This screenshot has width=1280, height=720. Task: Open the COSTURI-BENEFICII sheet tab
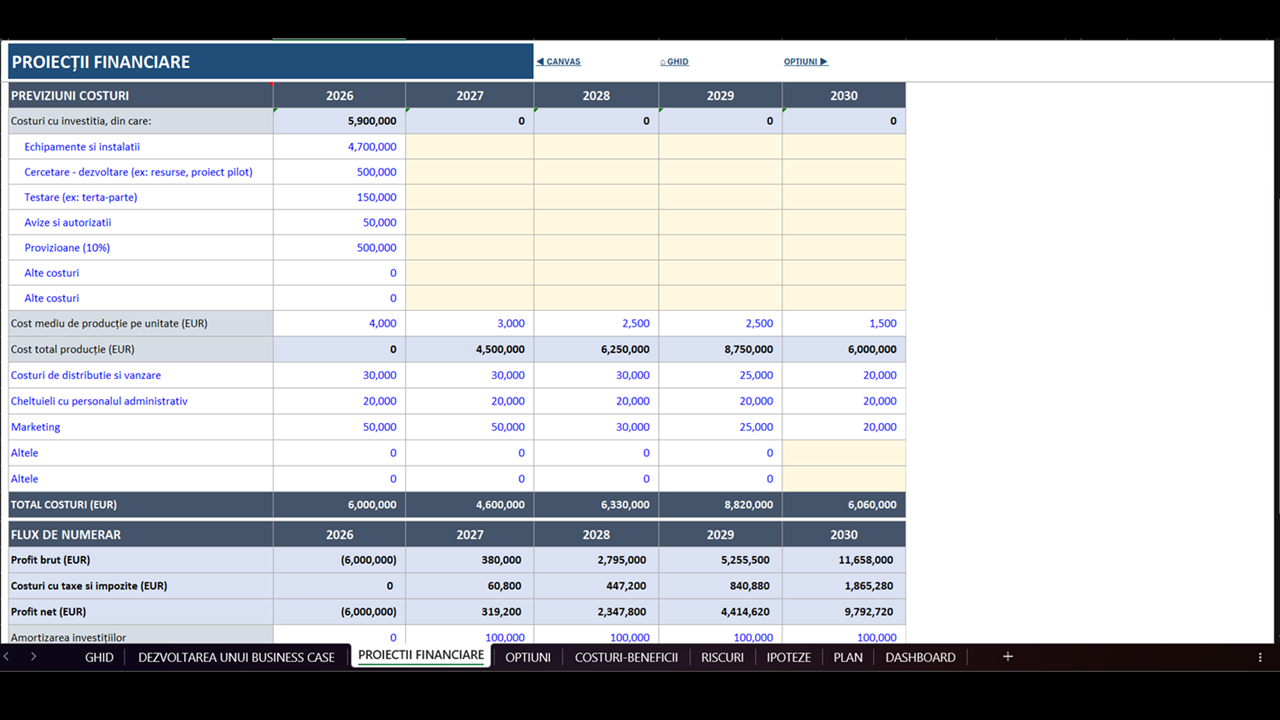tap(626, 657)
